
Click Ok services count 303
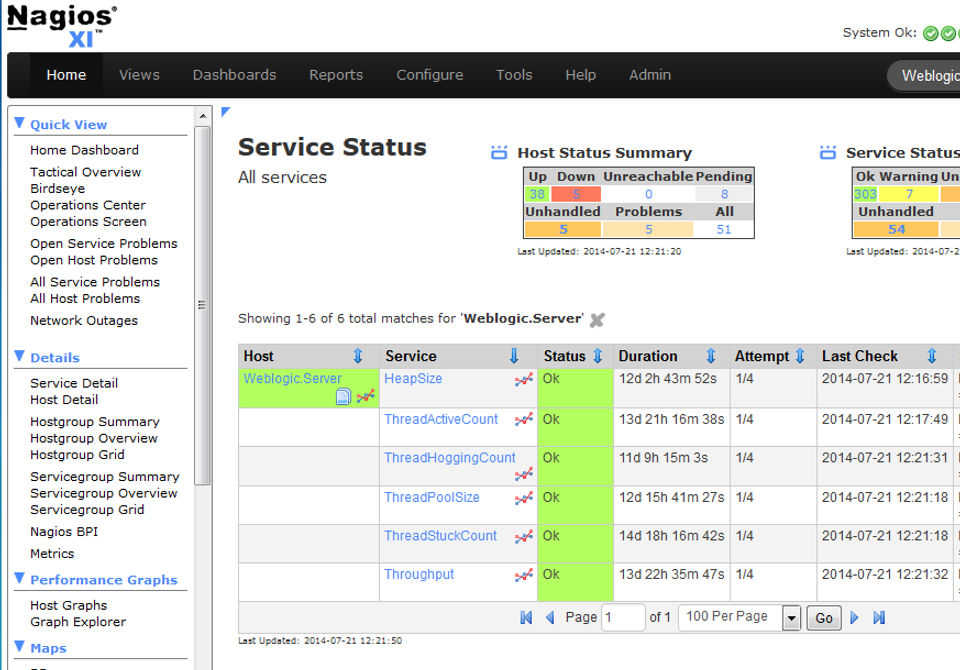(866, 194)
